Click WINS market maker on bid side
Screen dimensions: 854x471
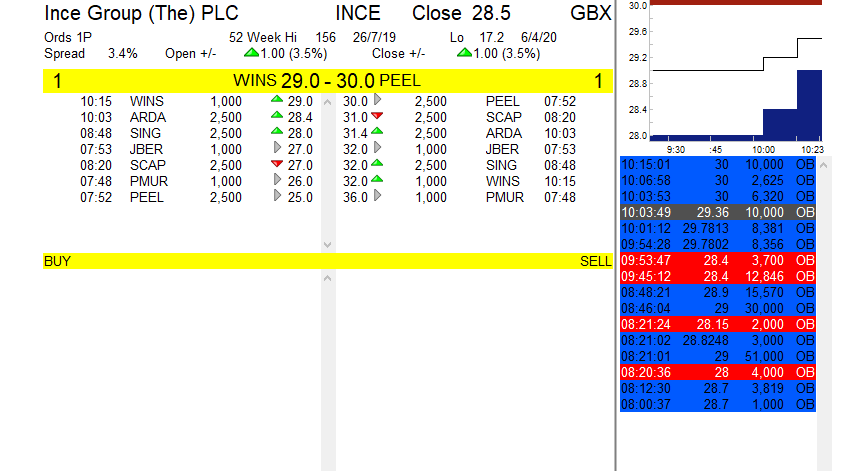pyautogui.click(x=147, y=101)
